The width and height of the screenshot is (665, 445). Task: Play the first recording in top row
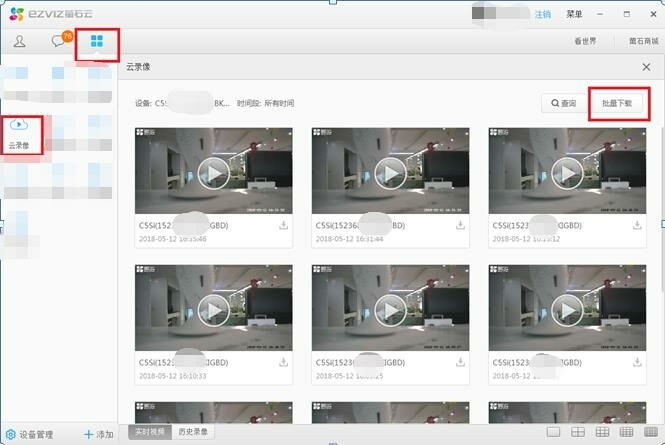[x=213, y=173]
